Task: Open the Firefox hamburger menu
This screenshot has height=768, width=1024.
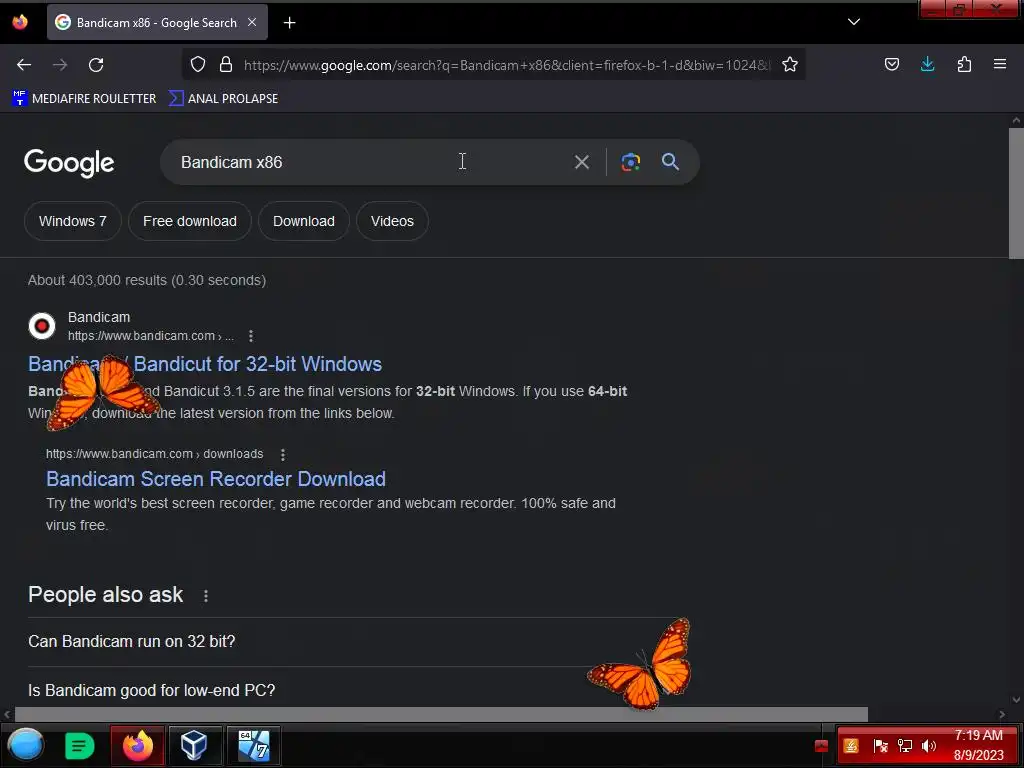Action: [x=1000, y=64]
